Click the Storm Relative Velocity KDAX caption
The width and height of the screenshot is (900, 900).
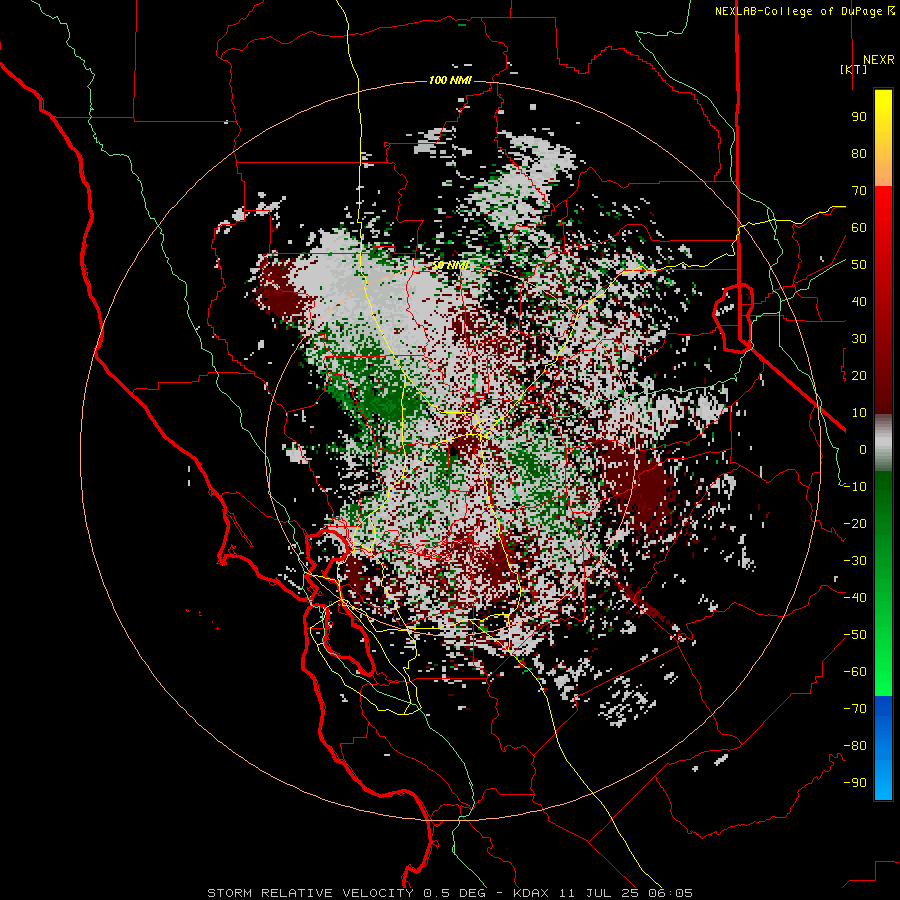(450, 893)
